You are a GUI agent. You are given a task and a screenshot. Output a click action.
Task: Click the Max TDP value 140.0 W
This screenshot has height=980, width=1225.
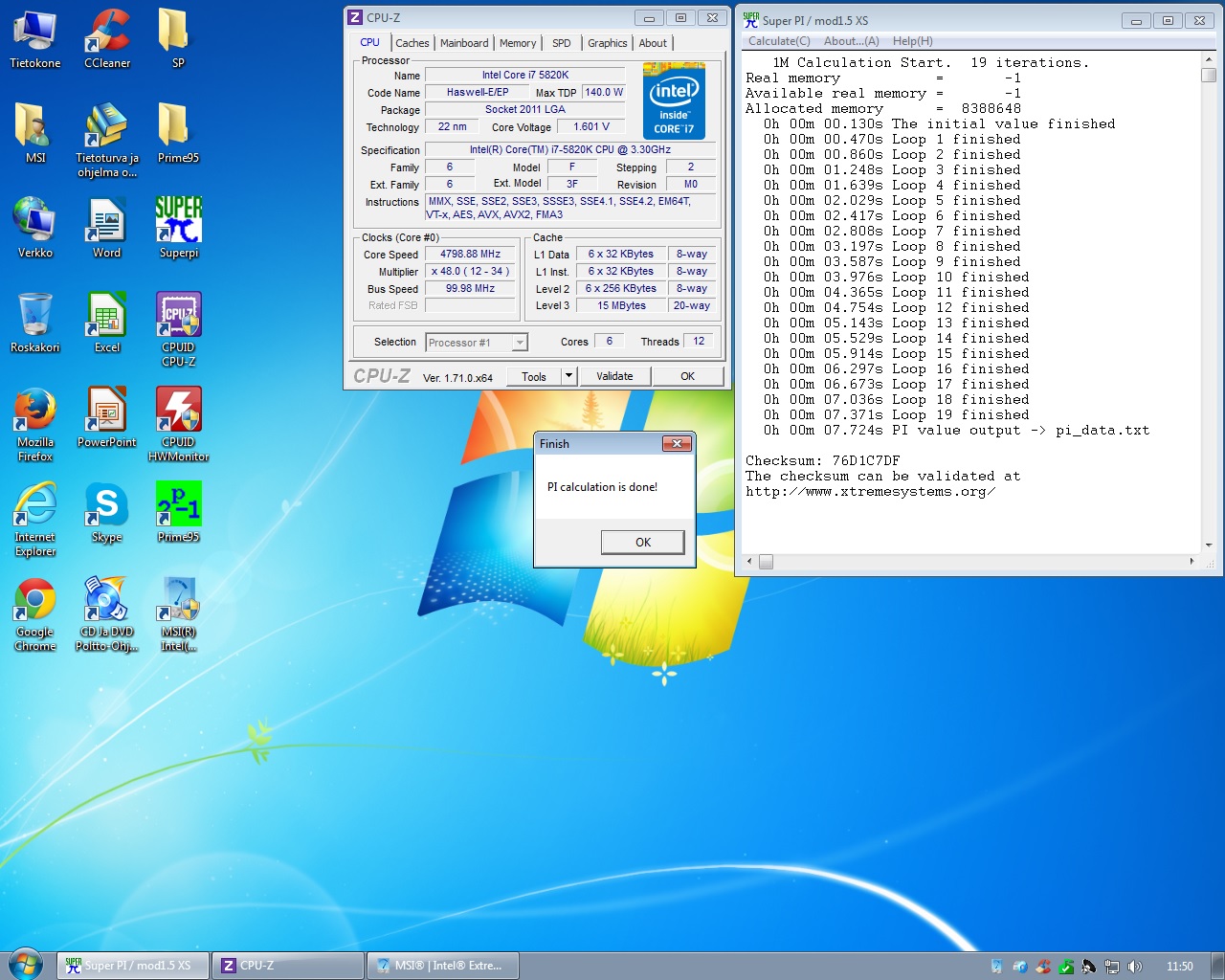click(x=604, y=93)
